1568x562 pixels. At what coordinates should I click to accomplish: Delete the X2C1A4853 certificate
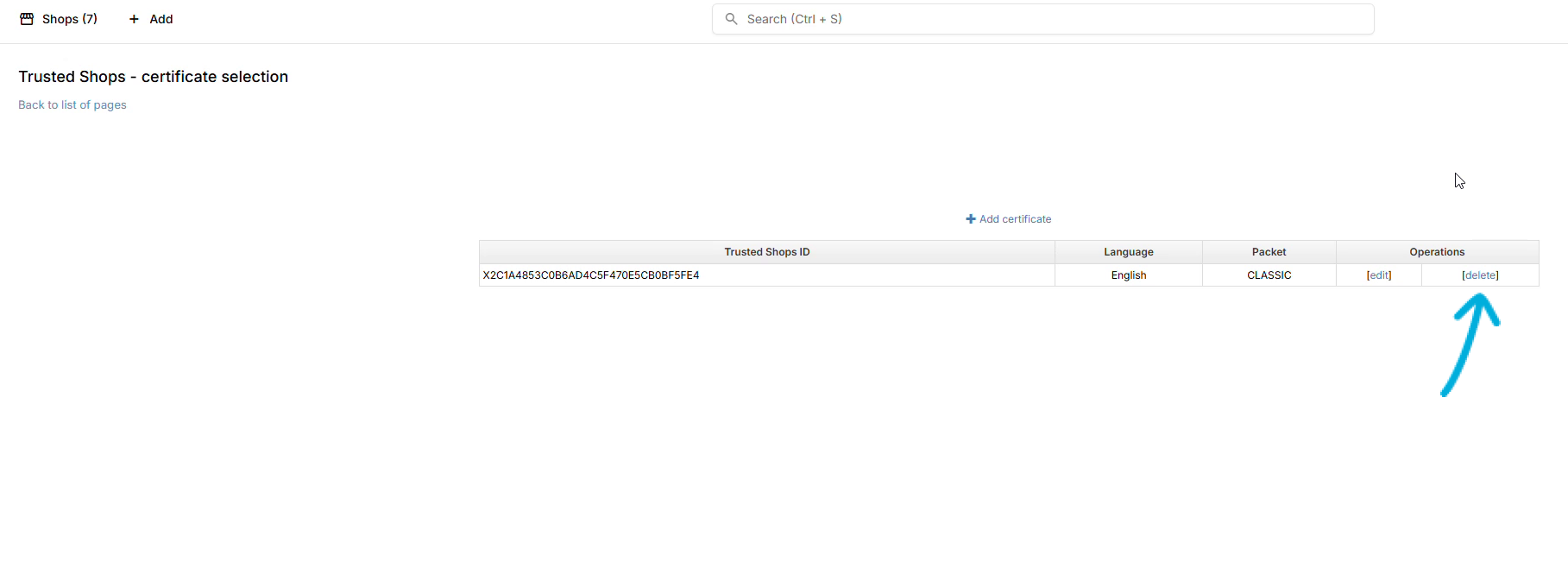click(1480, 275)
